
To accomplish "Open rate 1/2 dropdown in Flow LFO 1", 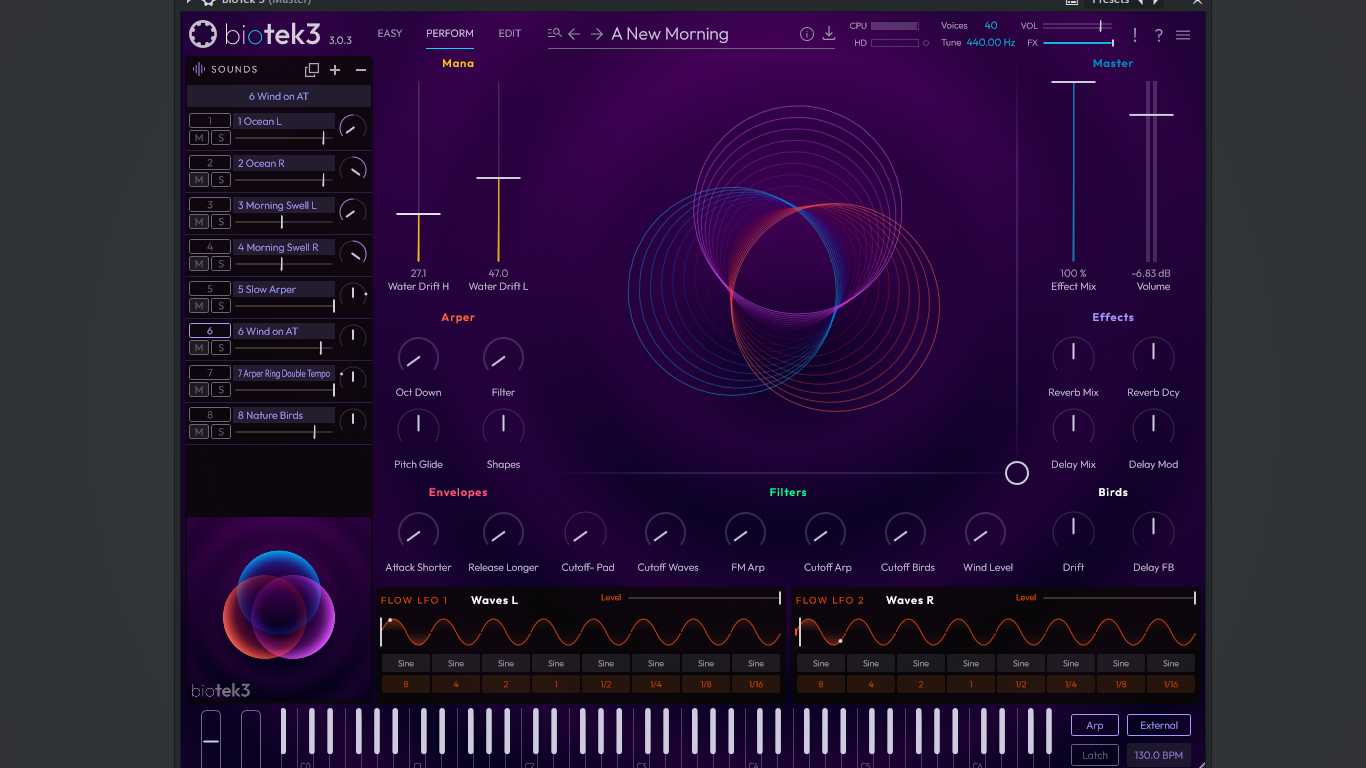I will click(606, 685).
